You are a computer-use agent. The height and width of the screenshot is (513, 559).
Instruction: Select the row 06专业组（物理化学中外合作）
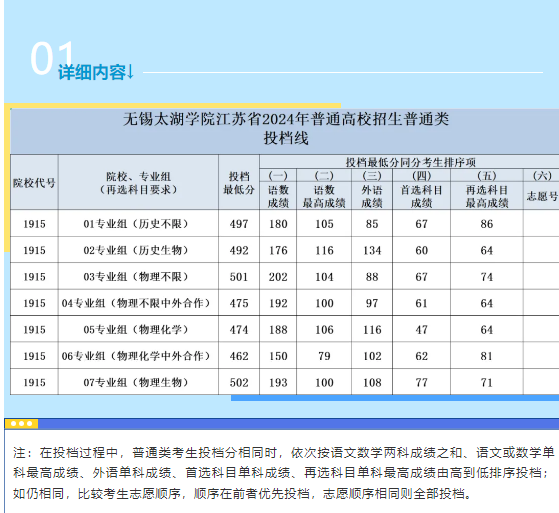(x=284, y=355)
